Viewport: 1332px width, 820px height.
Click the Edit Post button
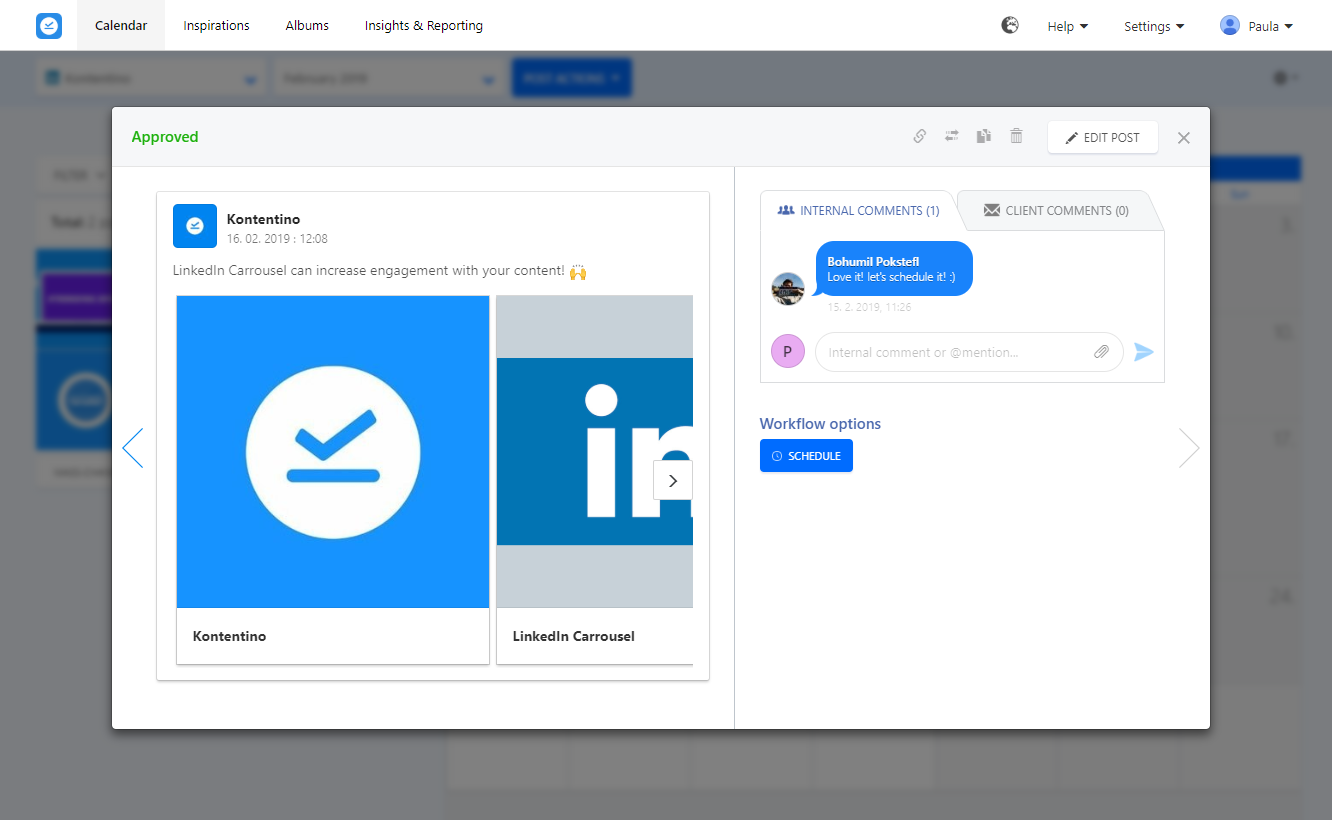coord(1102,137)
